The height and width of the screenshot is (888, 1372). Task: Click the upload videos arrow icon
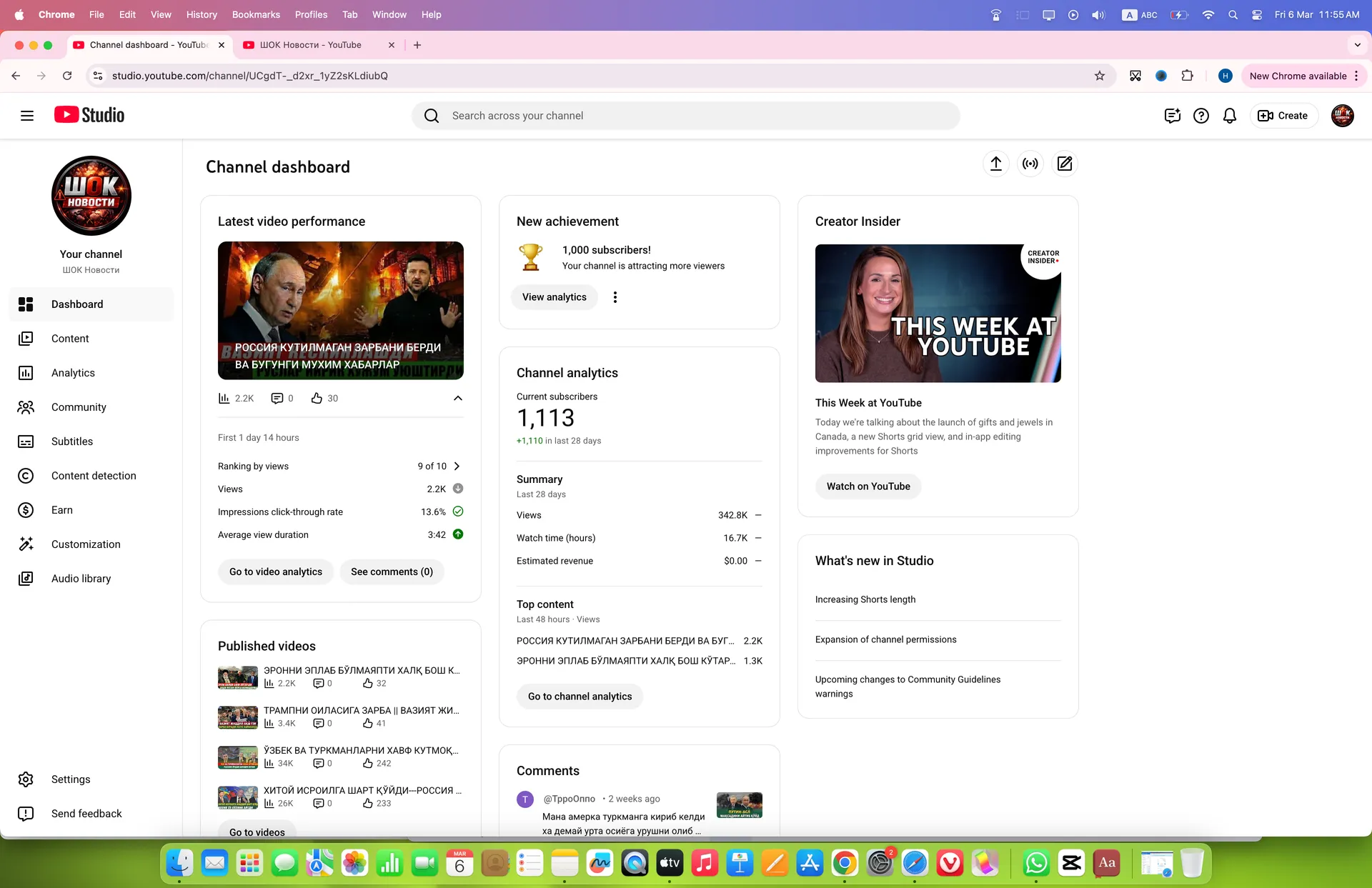pos(996,164)
